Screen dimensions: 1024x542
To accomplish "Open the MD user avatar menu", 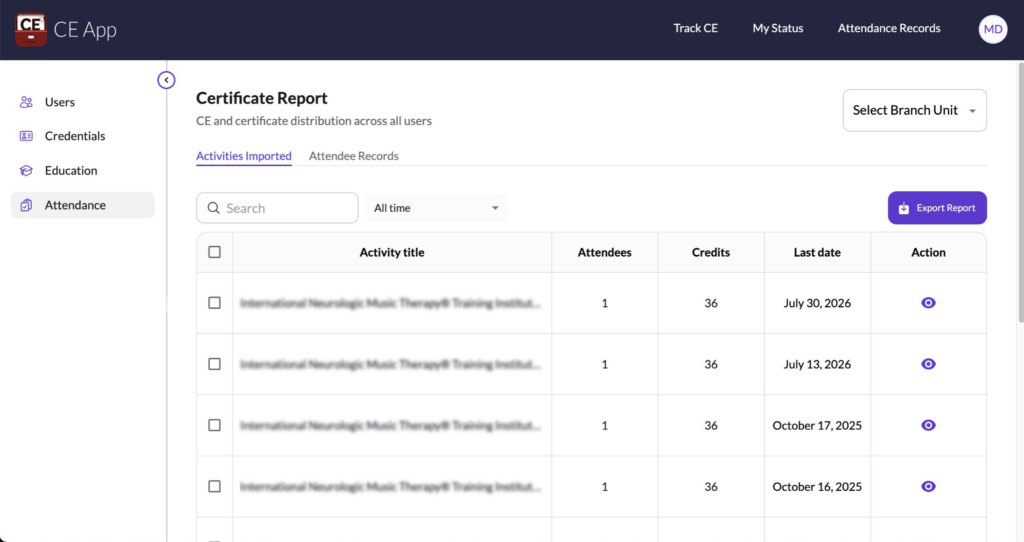I will pos(992,29).
